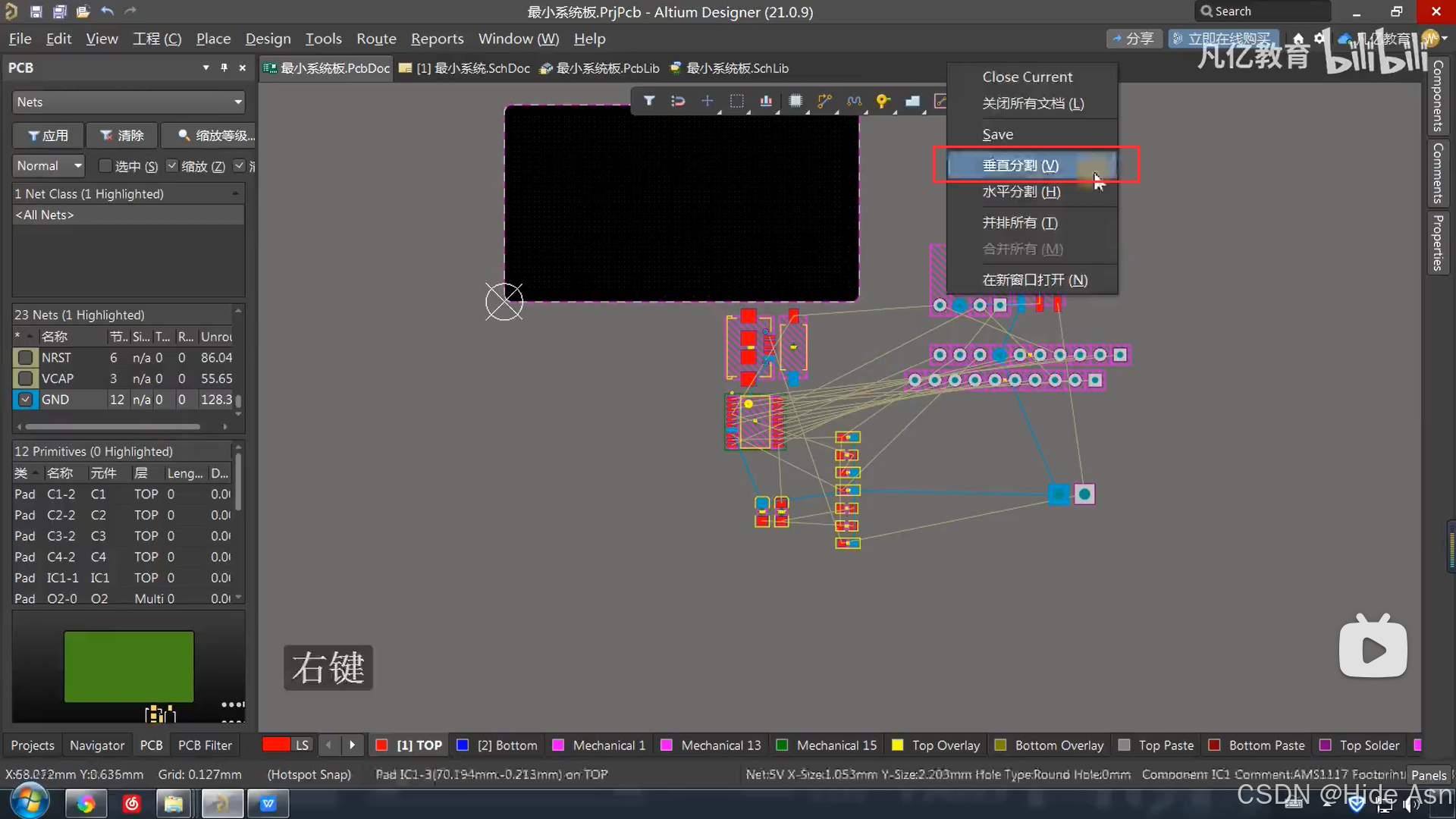Pin the PCB panel
The width and height of the screenshot is (1456, 819).
pos(224,67)
